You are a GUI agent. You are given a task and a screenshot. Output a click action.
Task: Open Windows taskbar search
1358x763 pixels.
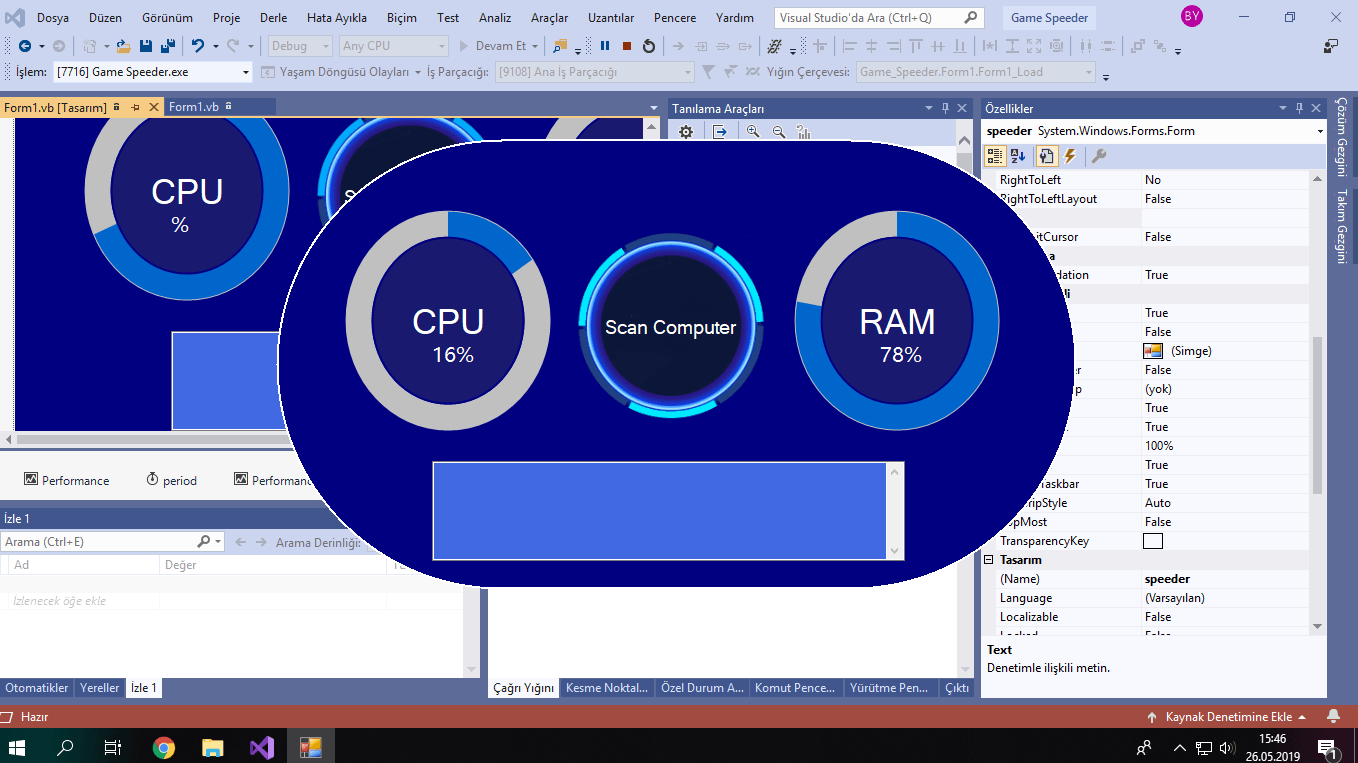coord(65,747)
